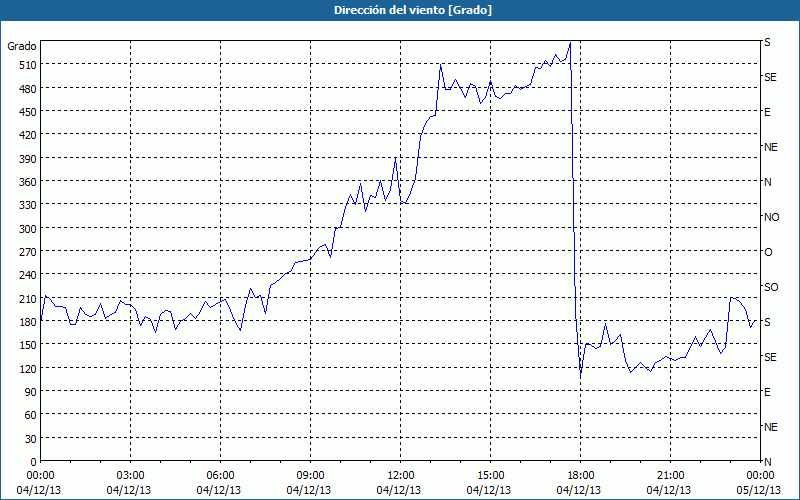Click the 0 y-axis origin value

pyautogui.click(x=34, y=462)
